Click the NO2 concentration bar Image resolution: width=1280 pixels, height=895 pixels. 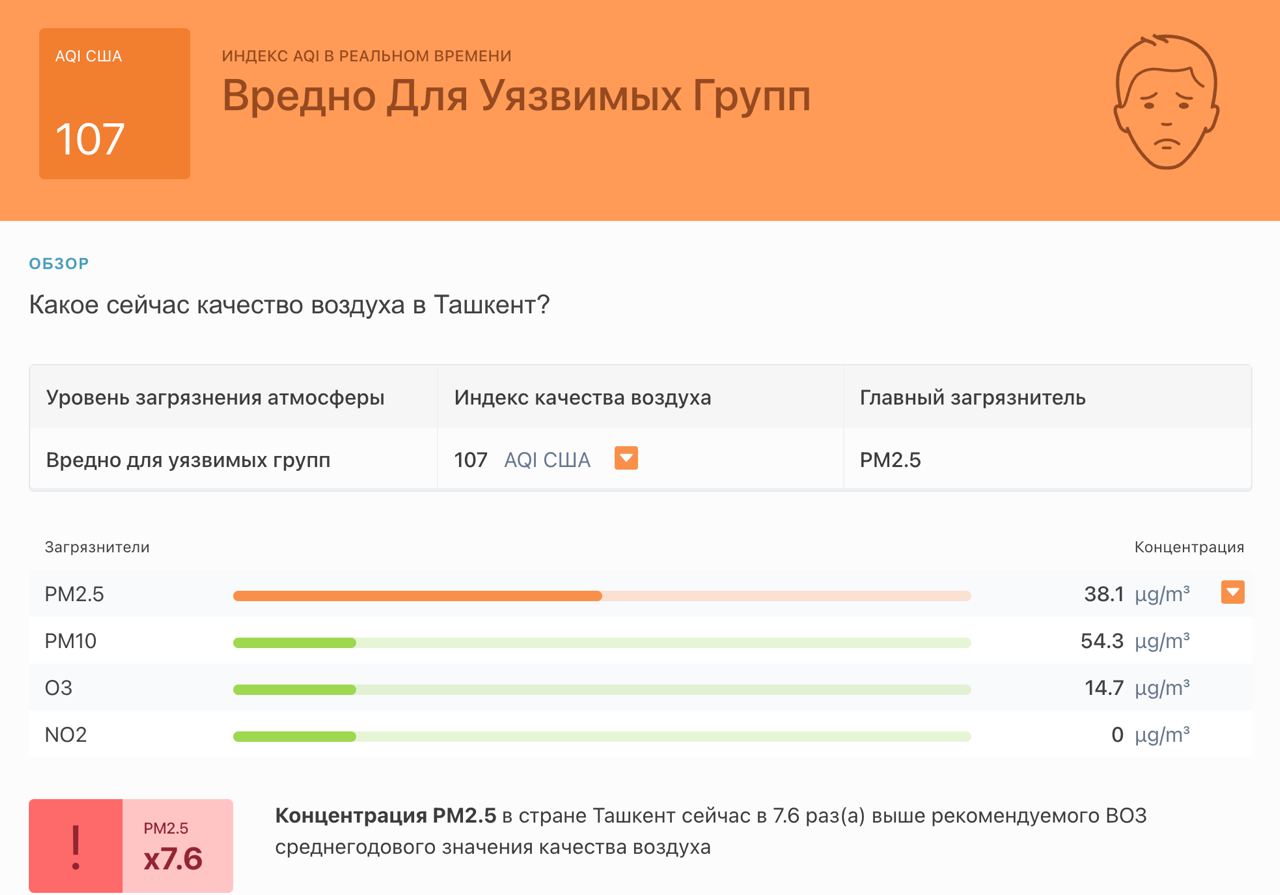tap(602, 737)
